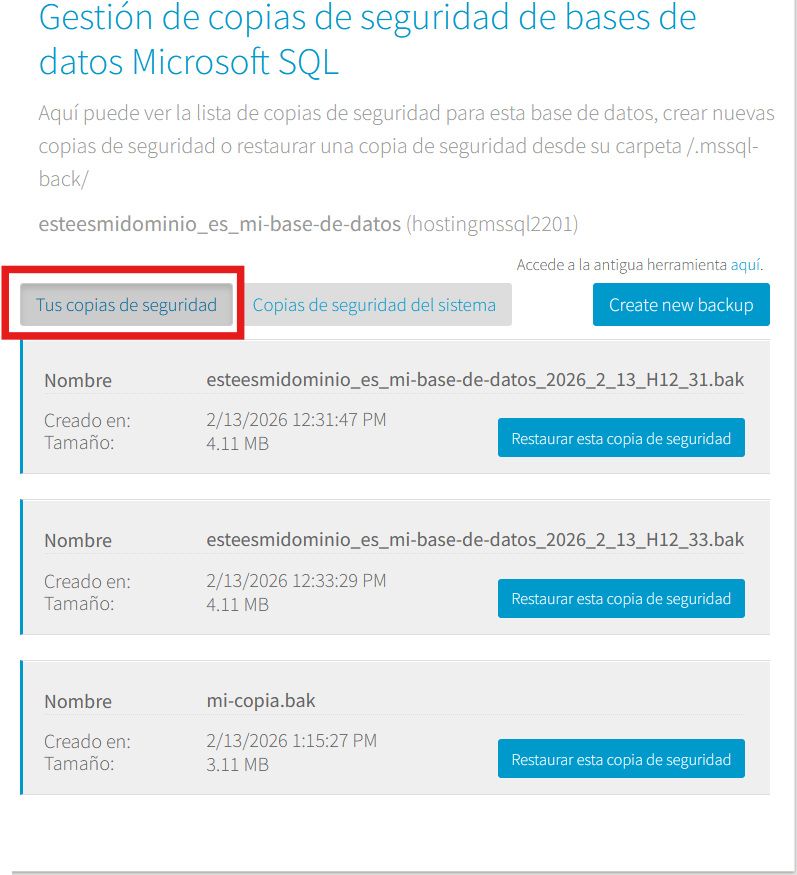Select the file name ending in H12_33.bak

[x=475, y=540]
